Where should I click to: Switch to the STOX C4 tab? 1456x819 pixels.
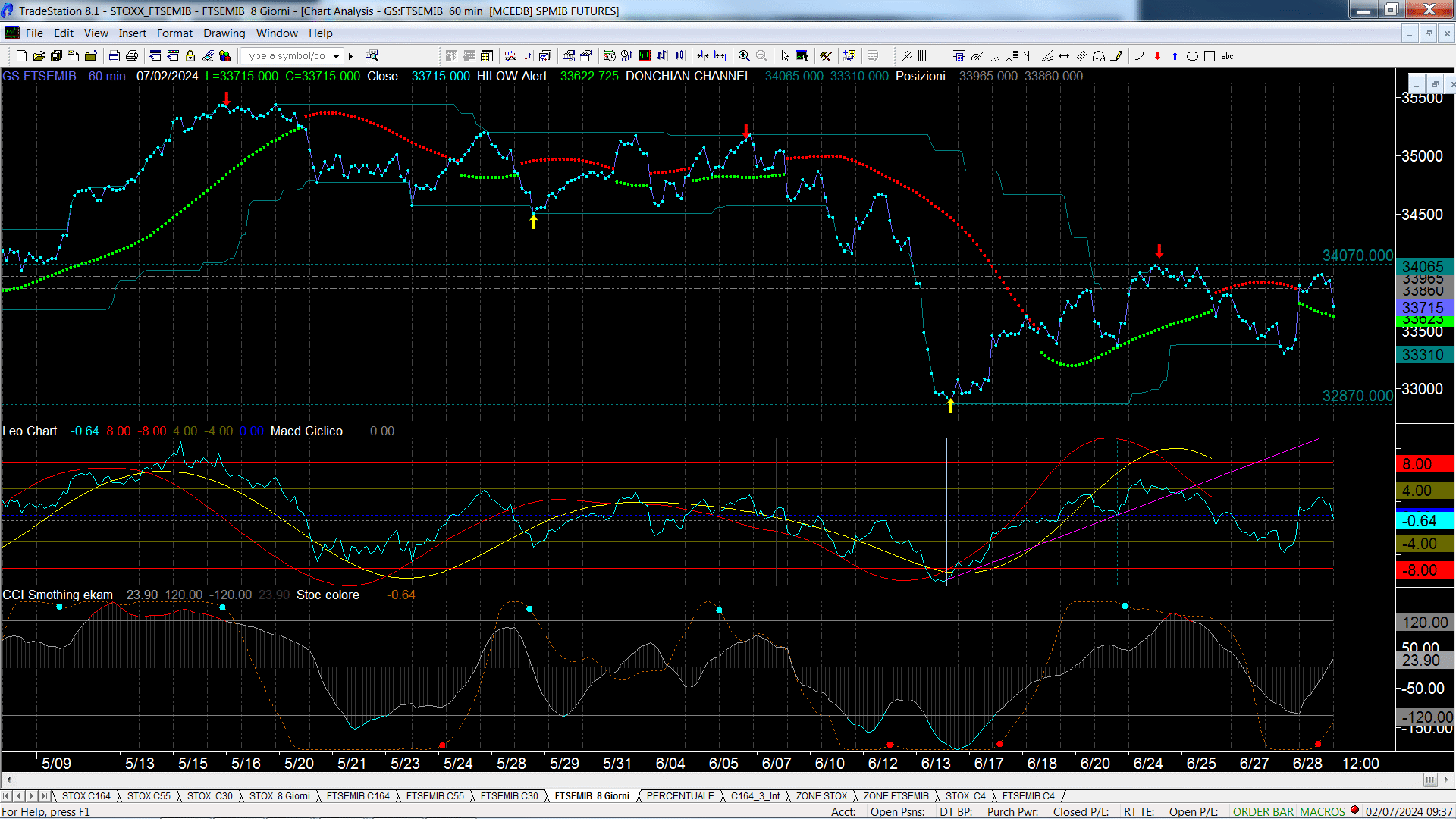[x=965, y=796]
